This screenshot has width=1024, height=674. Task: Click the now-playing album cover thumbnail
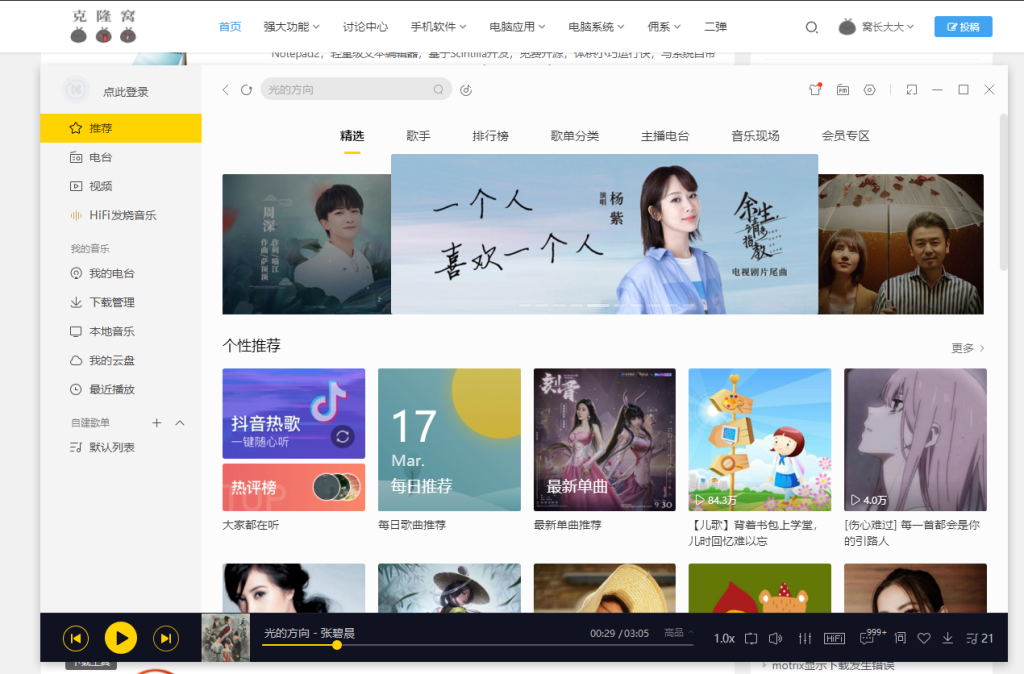[x=225, y=638]
